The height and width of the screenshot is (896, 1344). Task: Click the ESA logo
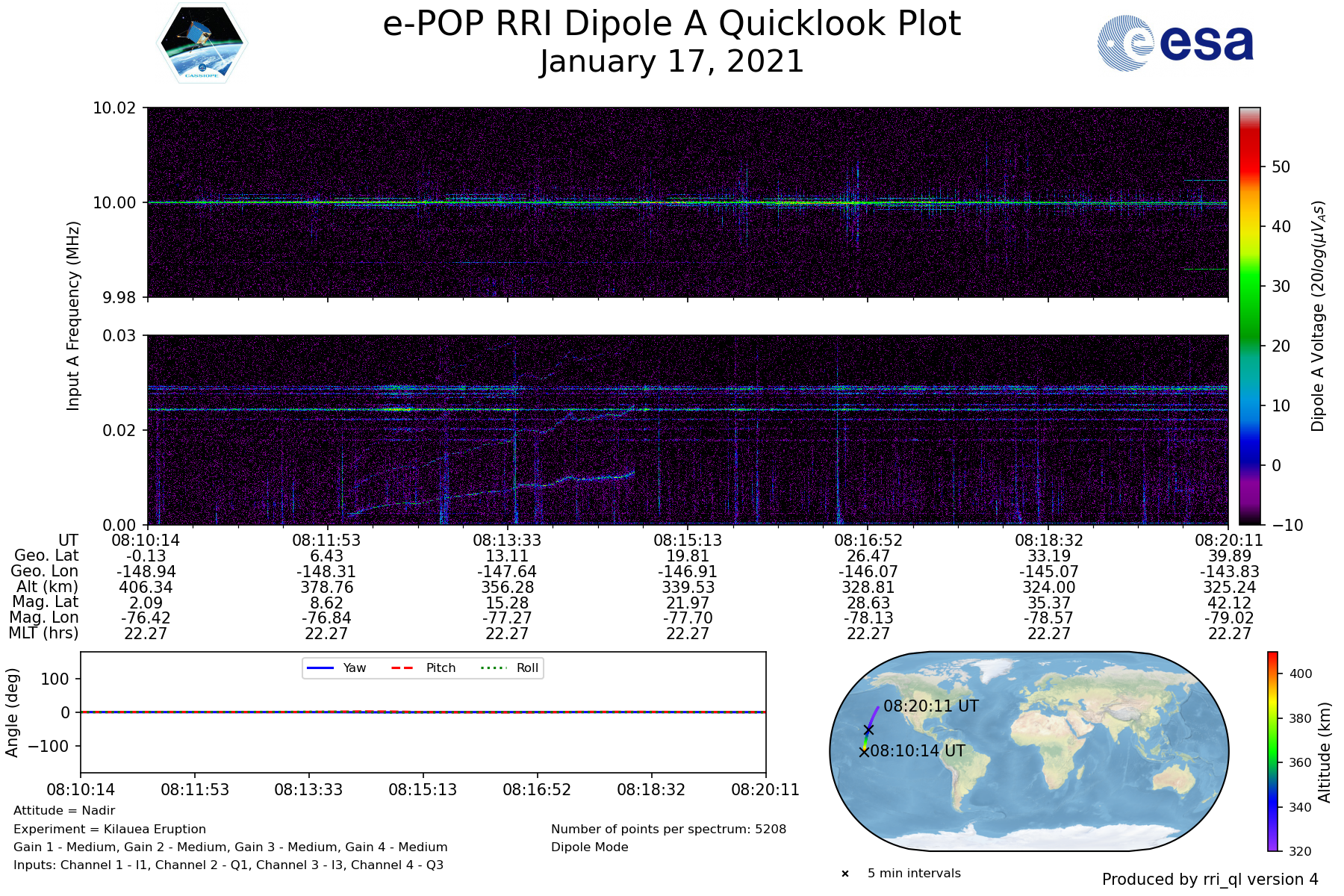1175,44
